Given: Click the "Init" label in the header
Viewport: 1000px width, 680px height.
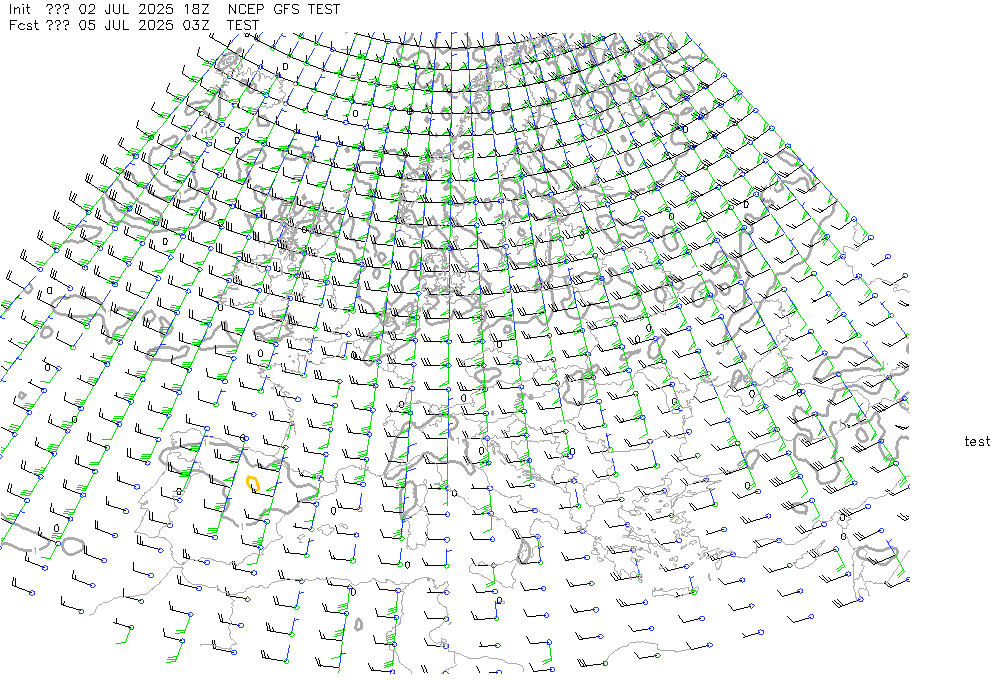Looking at the screenshot, I should coord(19,10).
